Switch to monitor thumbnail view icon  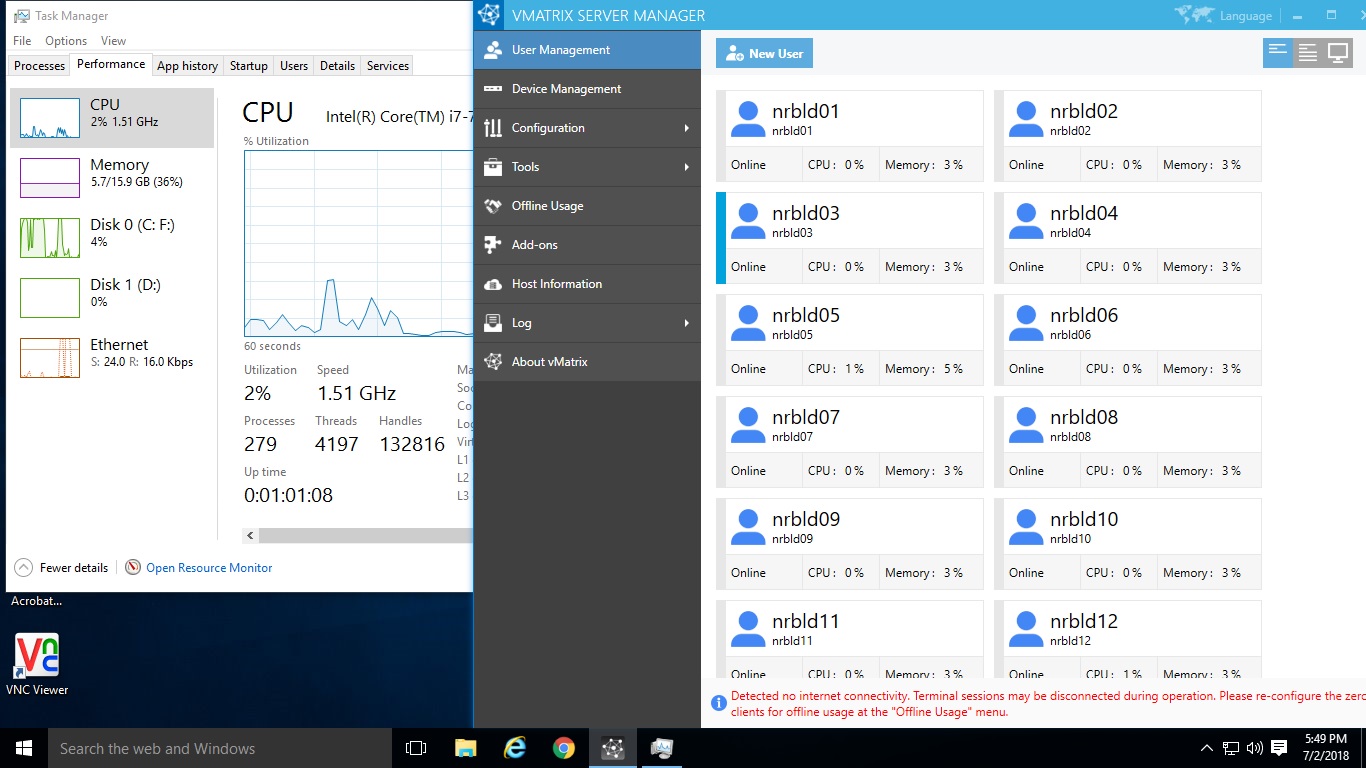[1338, 52]
